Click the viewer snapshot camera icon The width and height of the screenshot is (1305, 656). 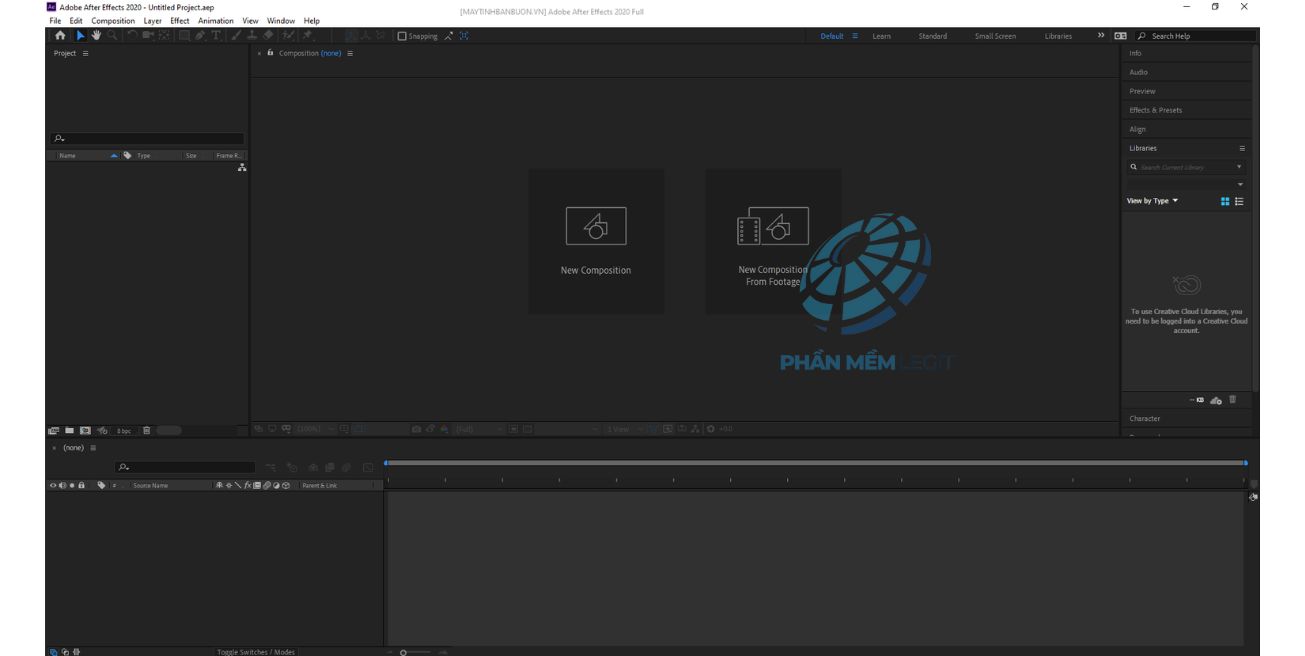417,429
